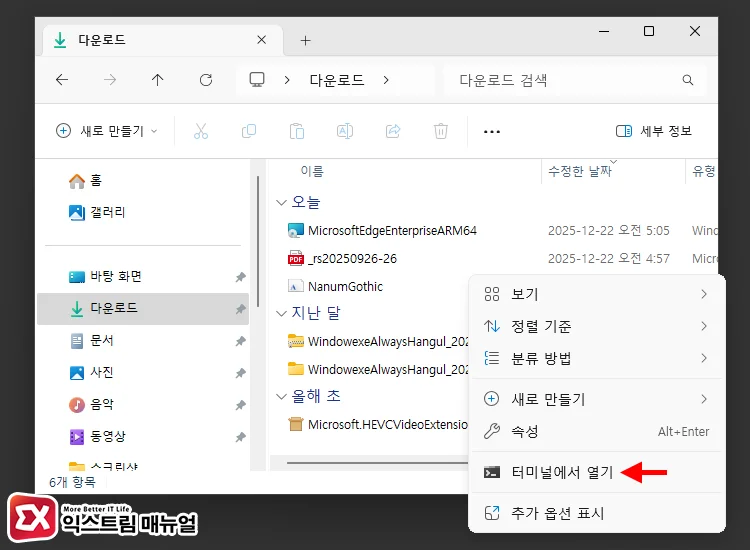Toggle the 세부 정보 details pane

coord(654,131)
